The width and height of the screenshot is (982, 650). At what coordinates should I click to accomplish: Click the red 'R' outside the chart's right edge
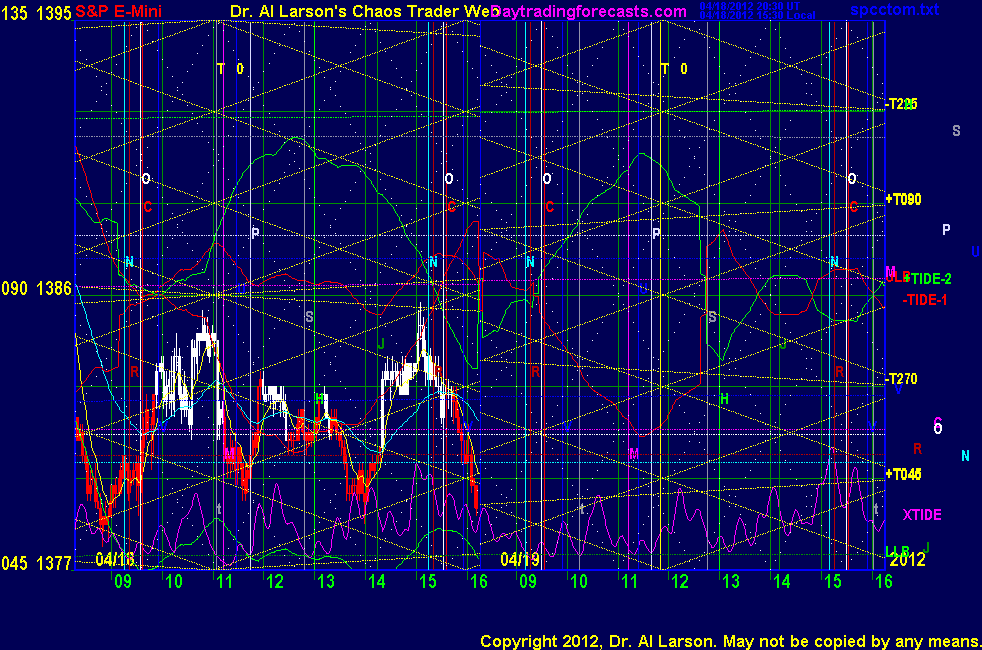coord(917,448)
